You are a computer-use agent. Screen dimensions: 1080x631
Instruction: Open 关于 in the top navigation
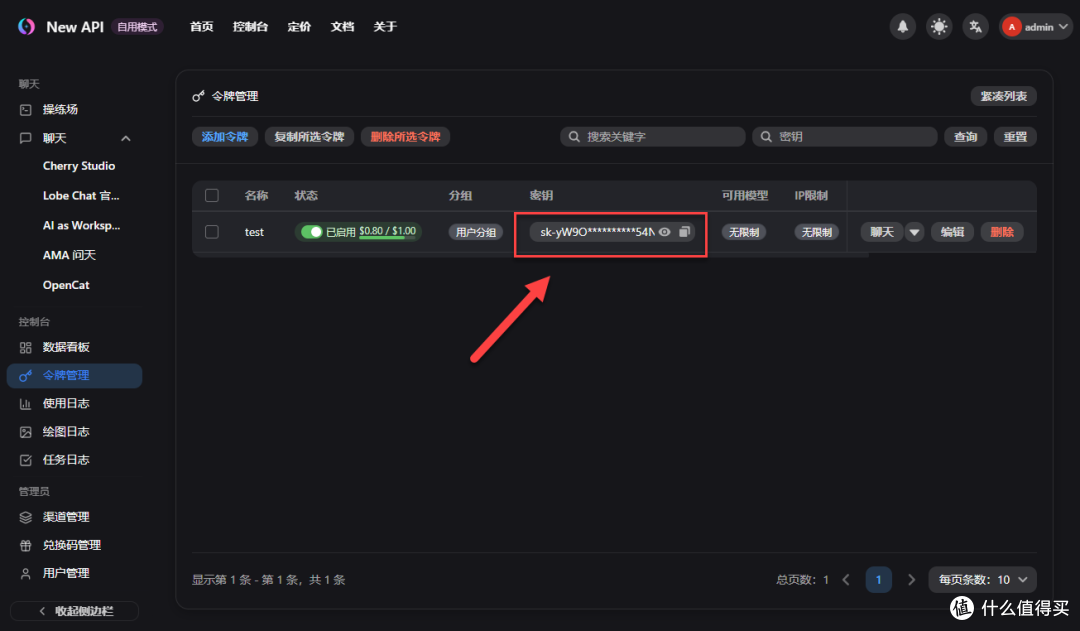385,27
